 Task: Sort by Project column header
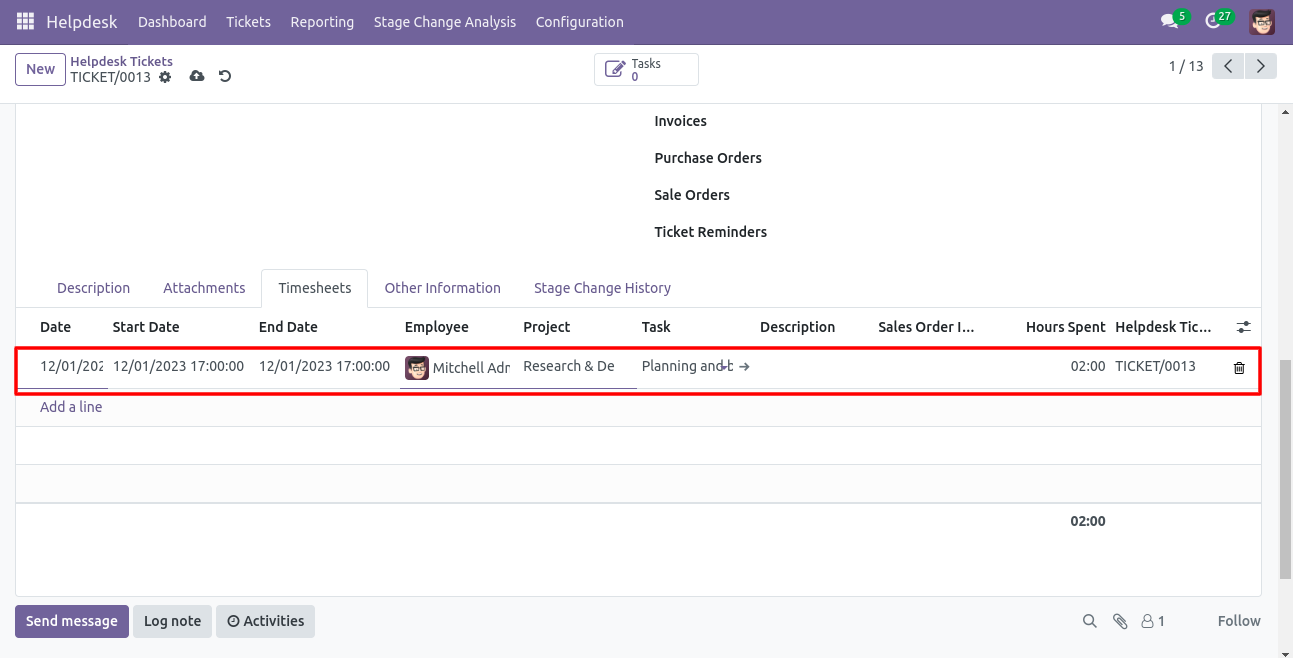(x=547, y=327)
